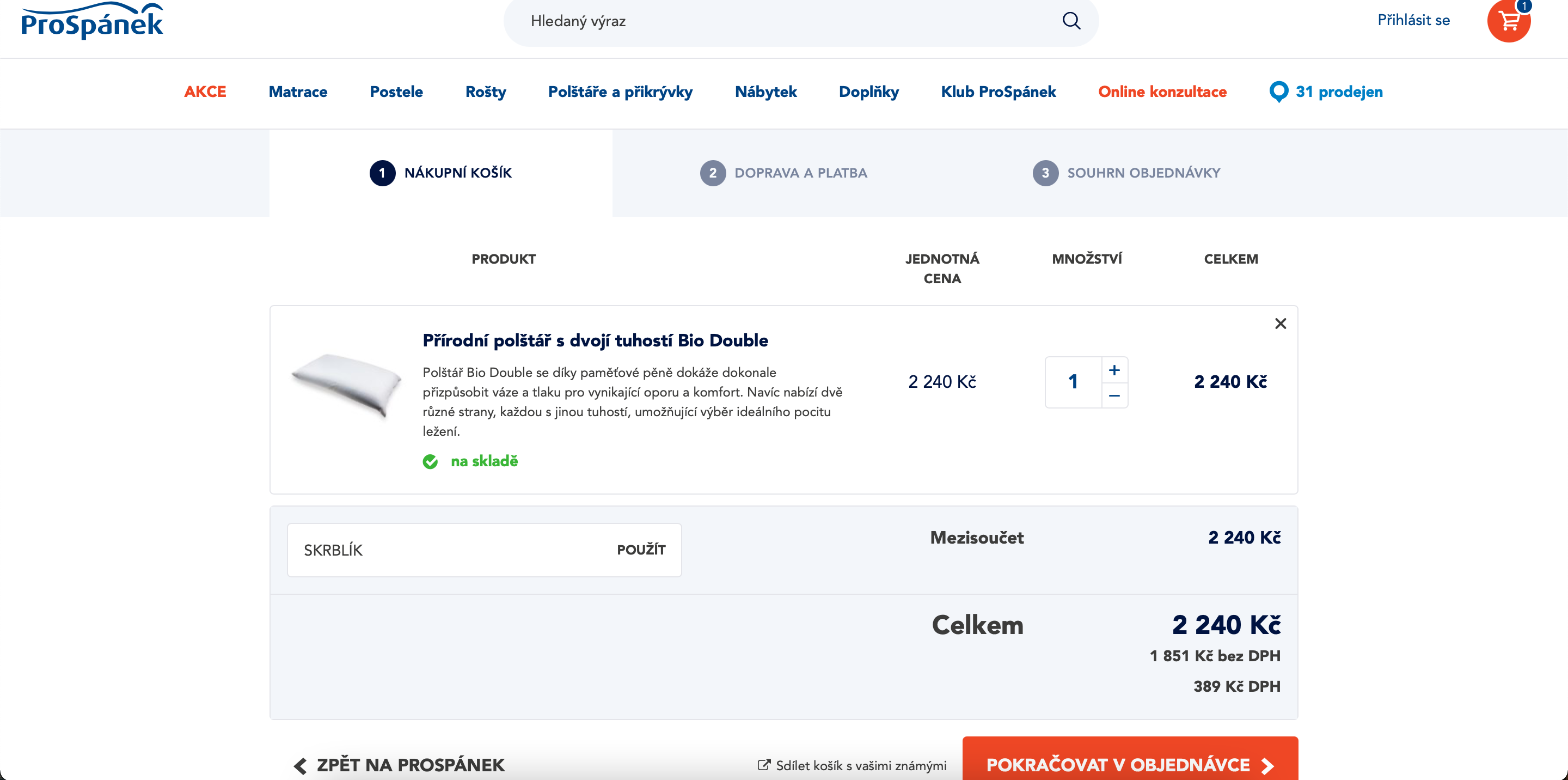Click the store location pin icon

pos(1278,92)
